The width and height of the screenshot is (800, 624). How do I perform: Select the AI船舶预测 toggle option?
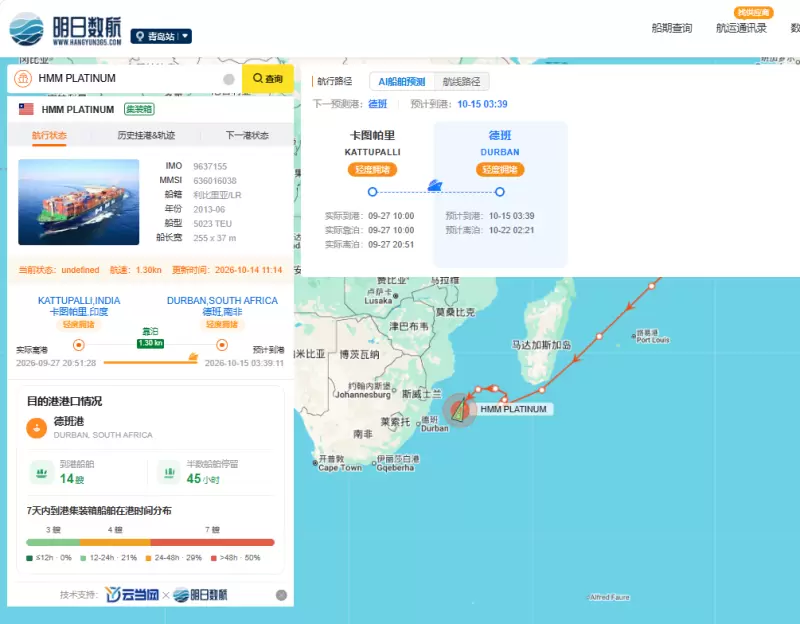402,82
